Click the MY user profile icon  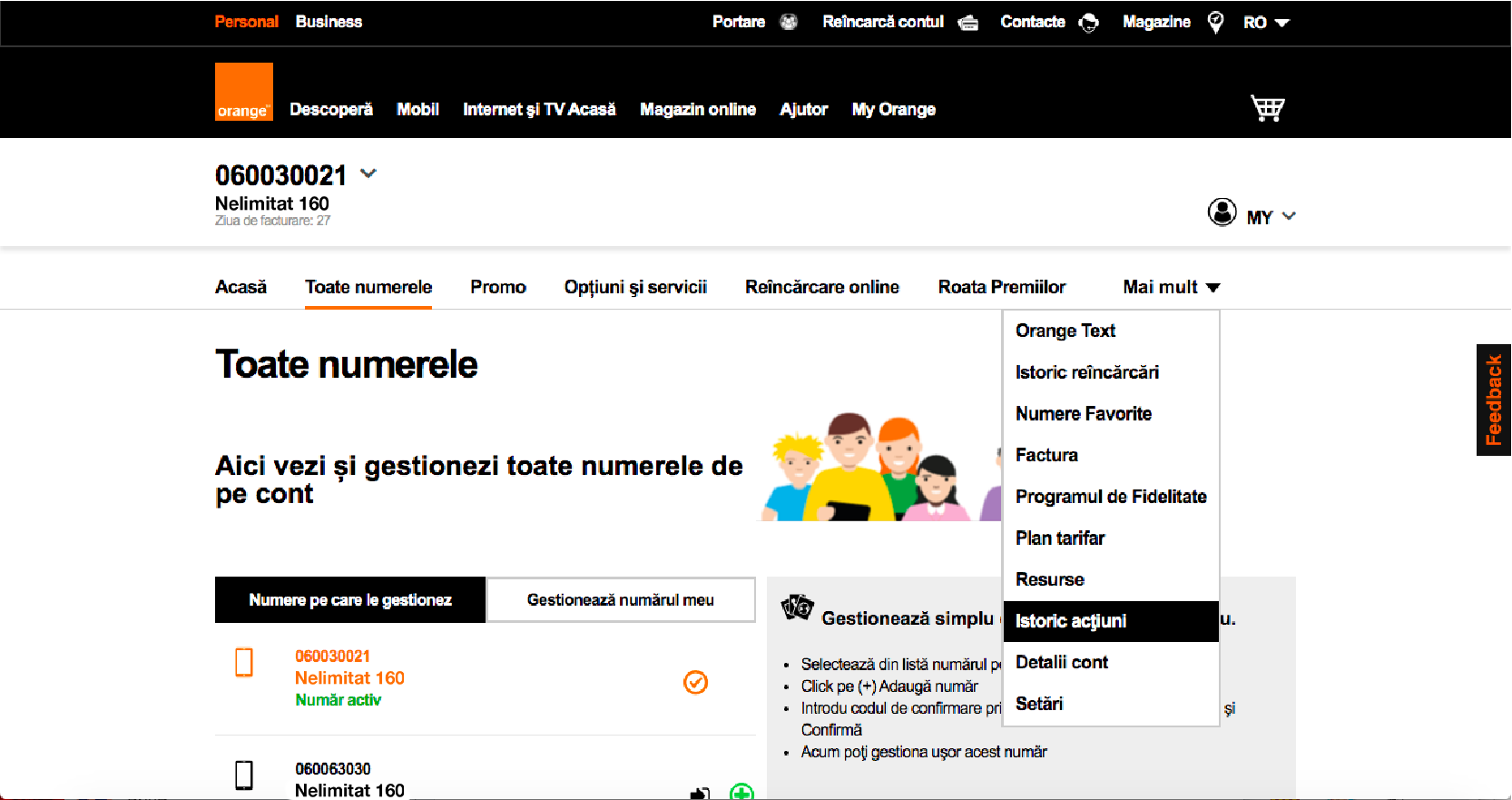[x=1222, y=212]
